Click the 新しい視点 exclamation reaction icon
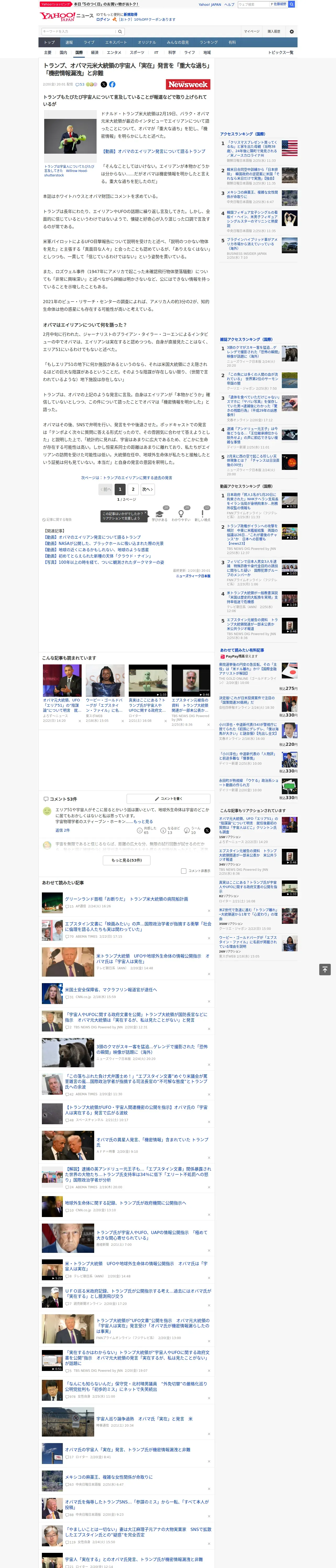The height and width of the screenshot is (1568, 336). [x=203, y=513]
